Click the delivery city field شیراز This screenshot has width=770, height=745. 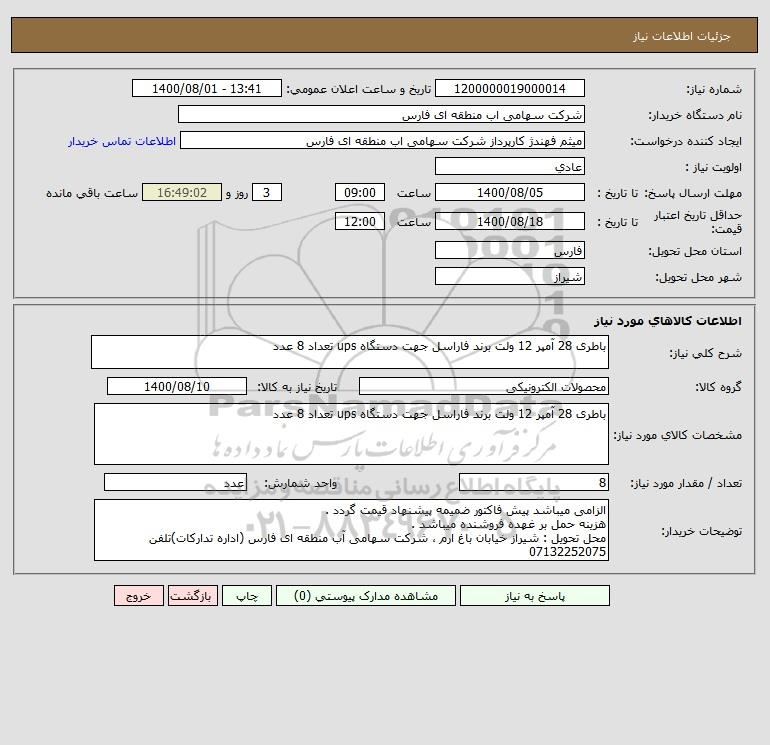point(510,276)
